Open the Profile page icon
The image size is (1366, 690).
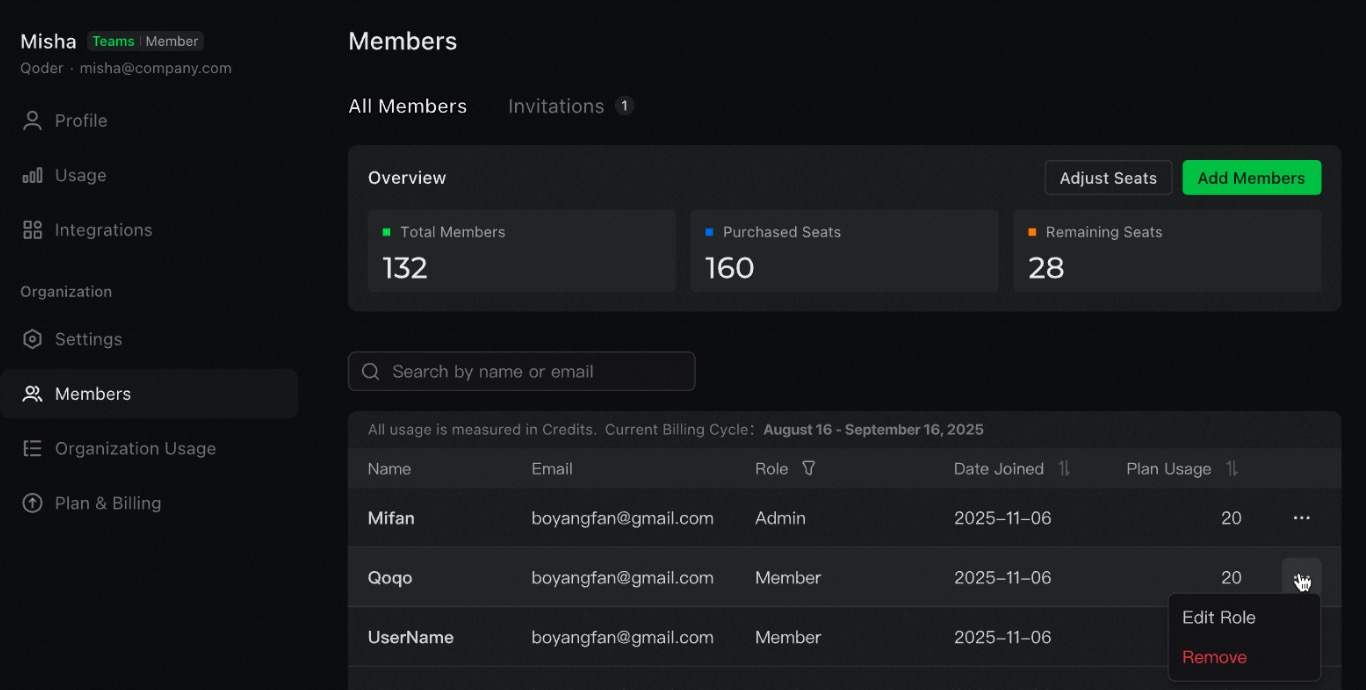click(32, 121)
